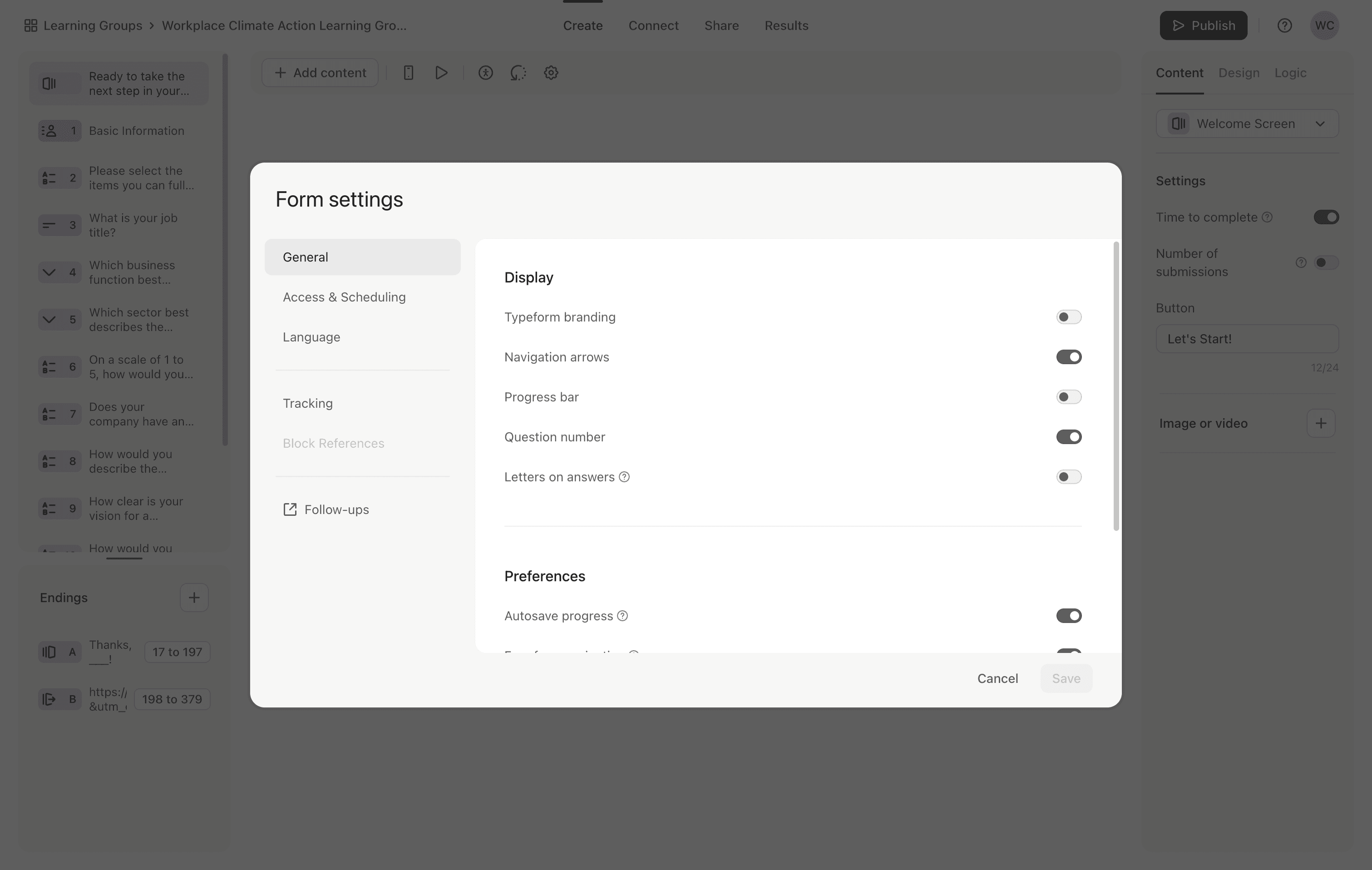Click the Basic Information contact block icon

(x=49, y=131)
